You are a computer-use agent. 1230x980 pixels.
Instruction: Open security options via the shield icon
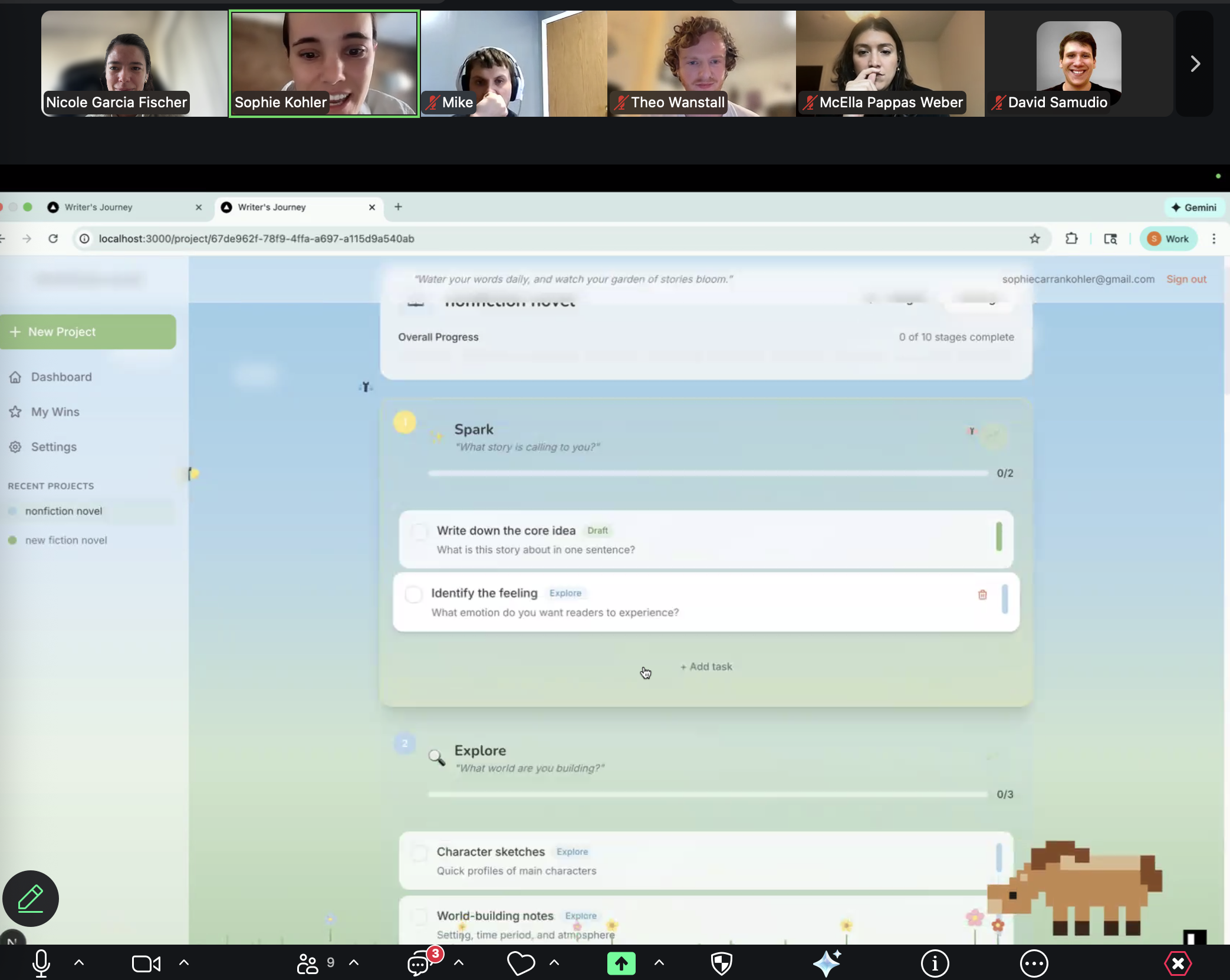[x=722, y=963]
